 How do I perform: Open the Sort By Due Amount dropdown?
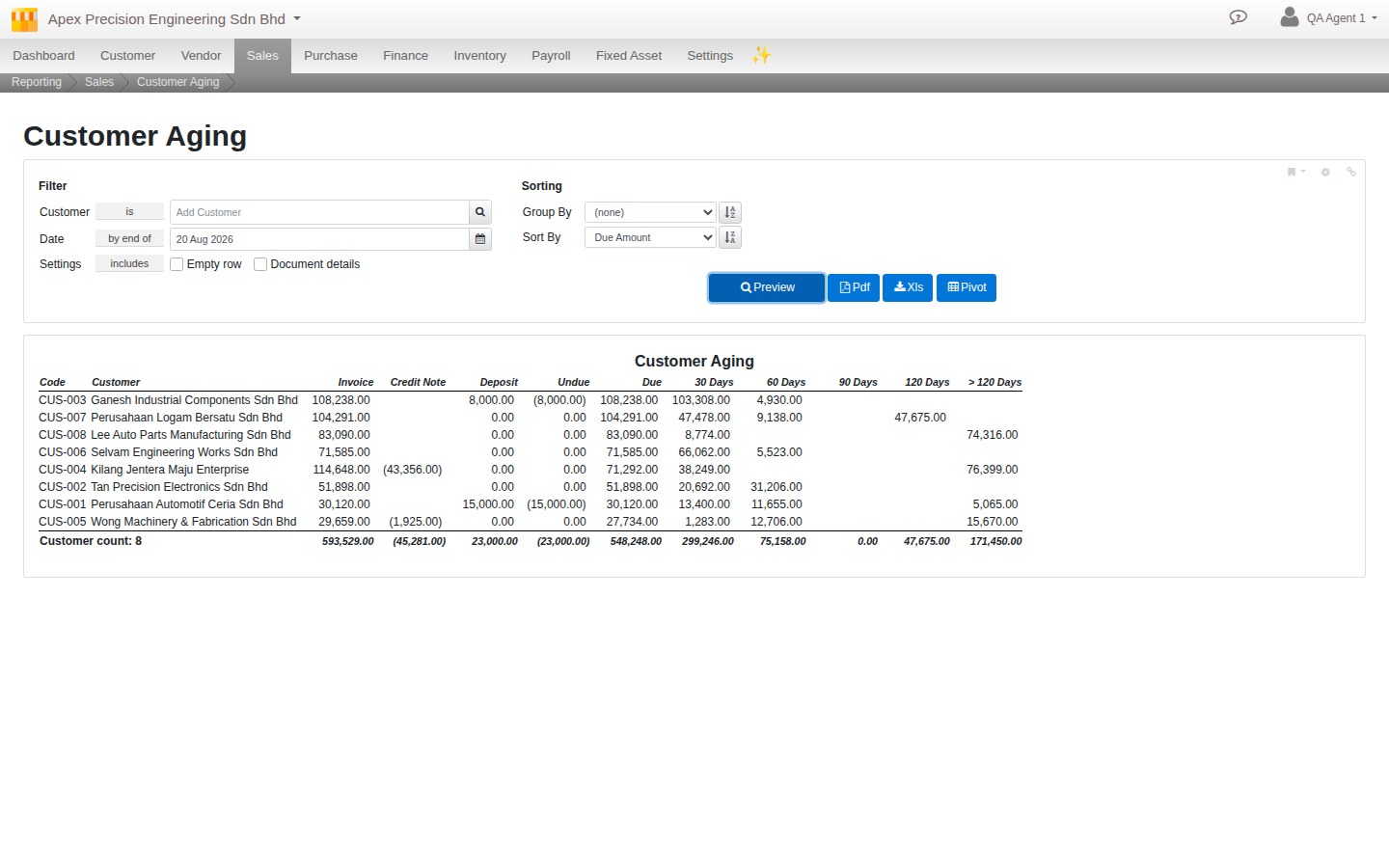click(650, 237)
